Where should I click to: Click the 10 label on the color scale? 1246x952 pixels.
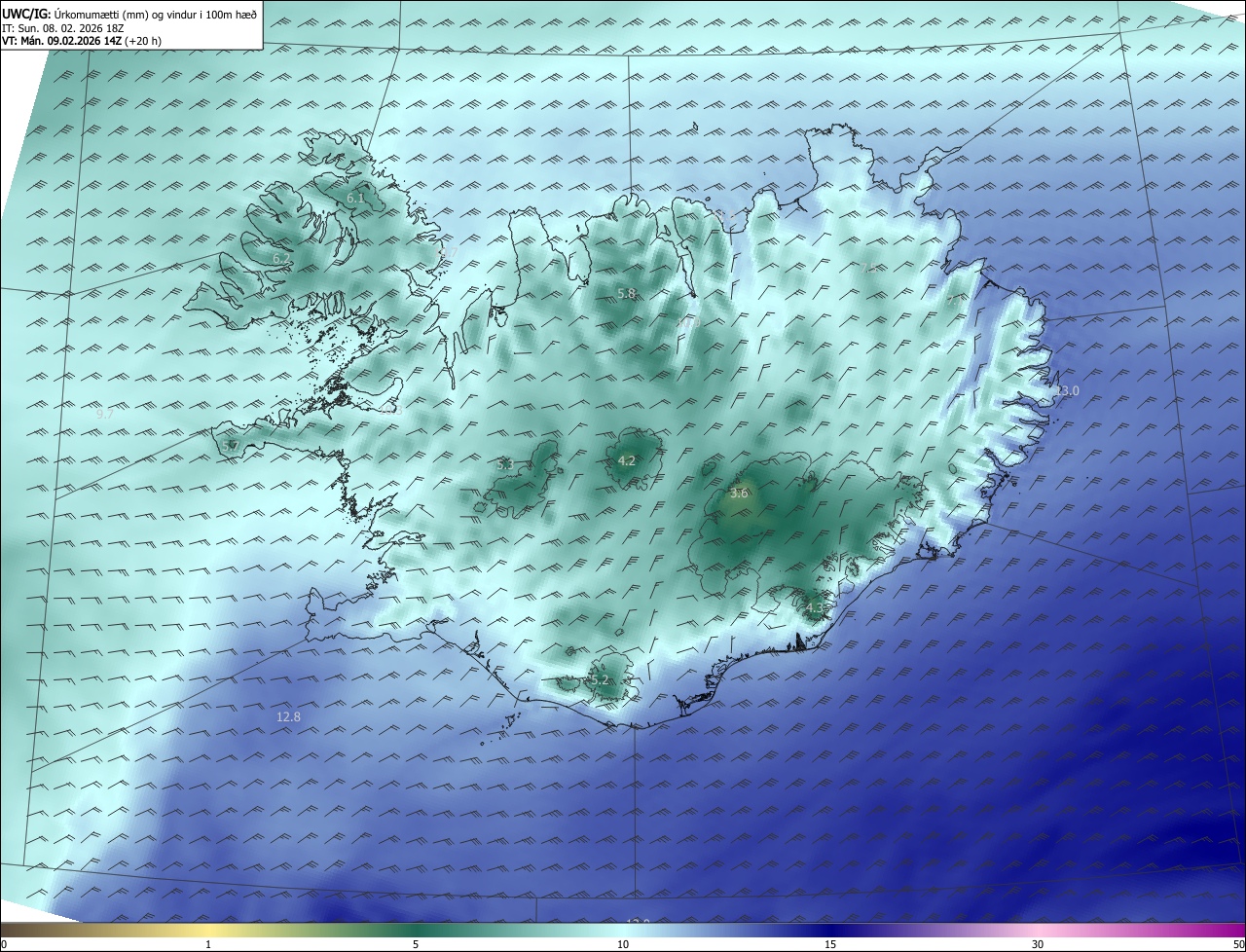[623, 944]
